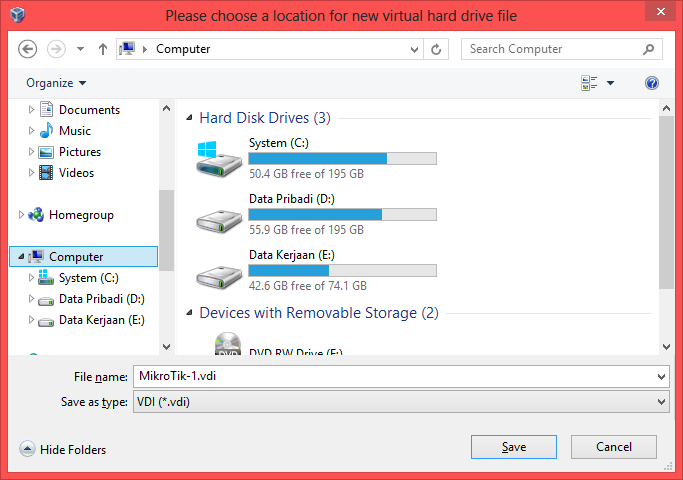Click the Hard Disk Drives (3) header
The height and width of the screenshot is (480, 683).
(265, 118)
